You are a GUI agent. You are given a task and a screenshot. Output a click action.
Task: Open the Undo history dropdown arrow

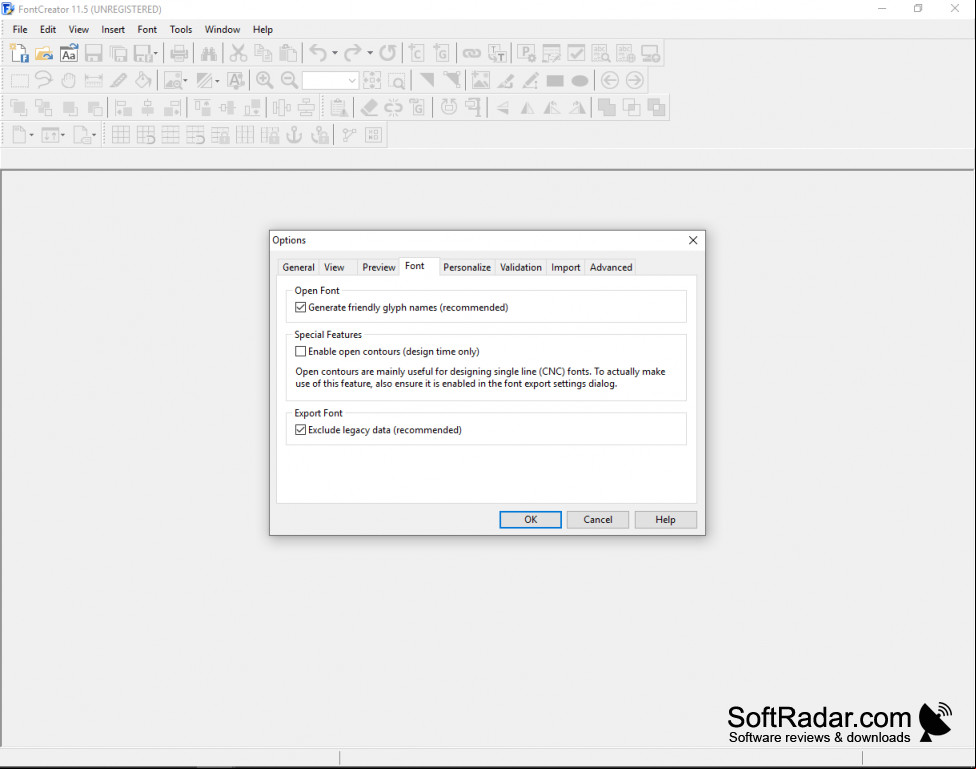tap(335, 54)
